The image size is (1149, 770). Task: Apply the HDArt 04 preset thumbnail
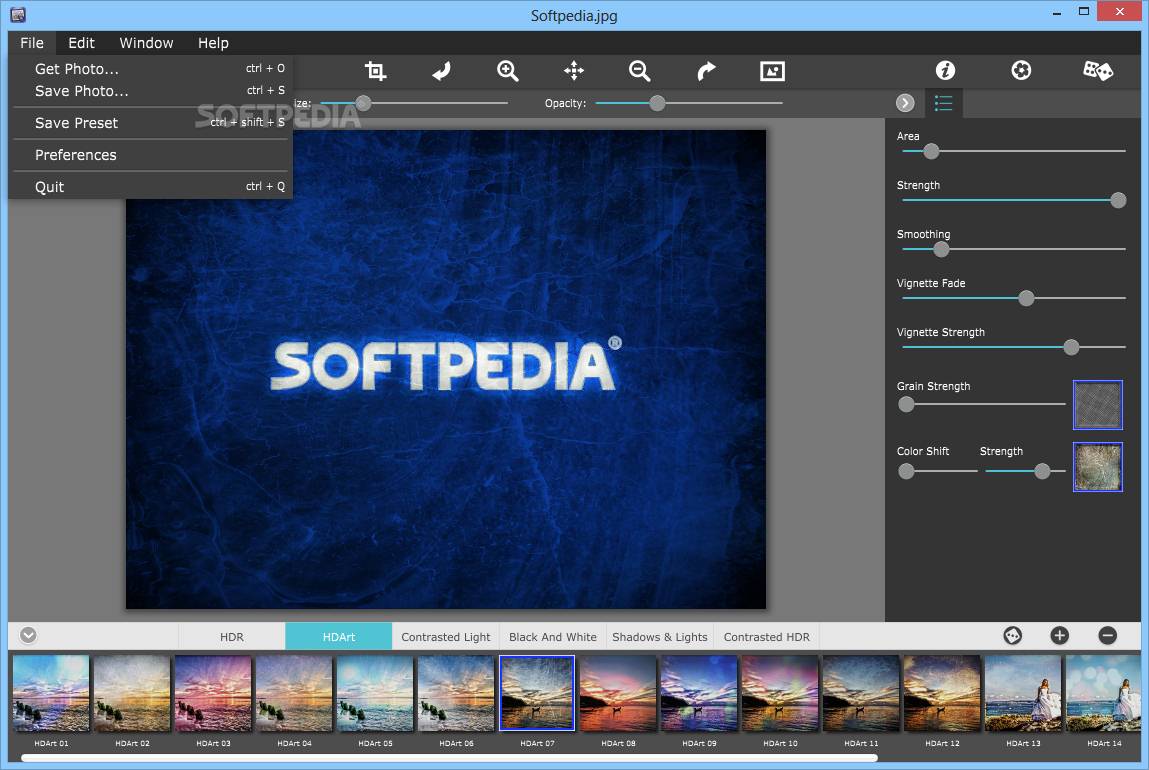pos(294,694)
